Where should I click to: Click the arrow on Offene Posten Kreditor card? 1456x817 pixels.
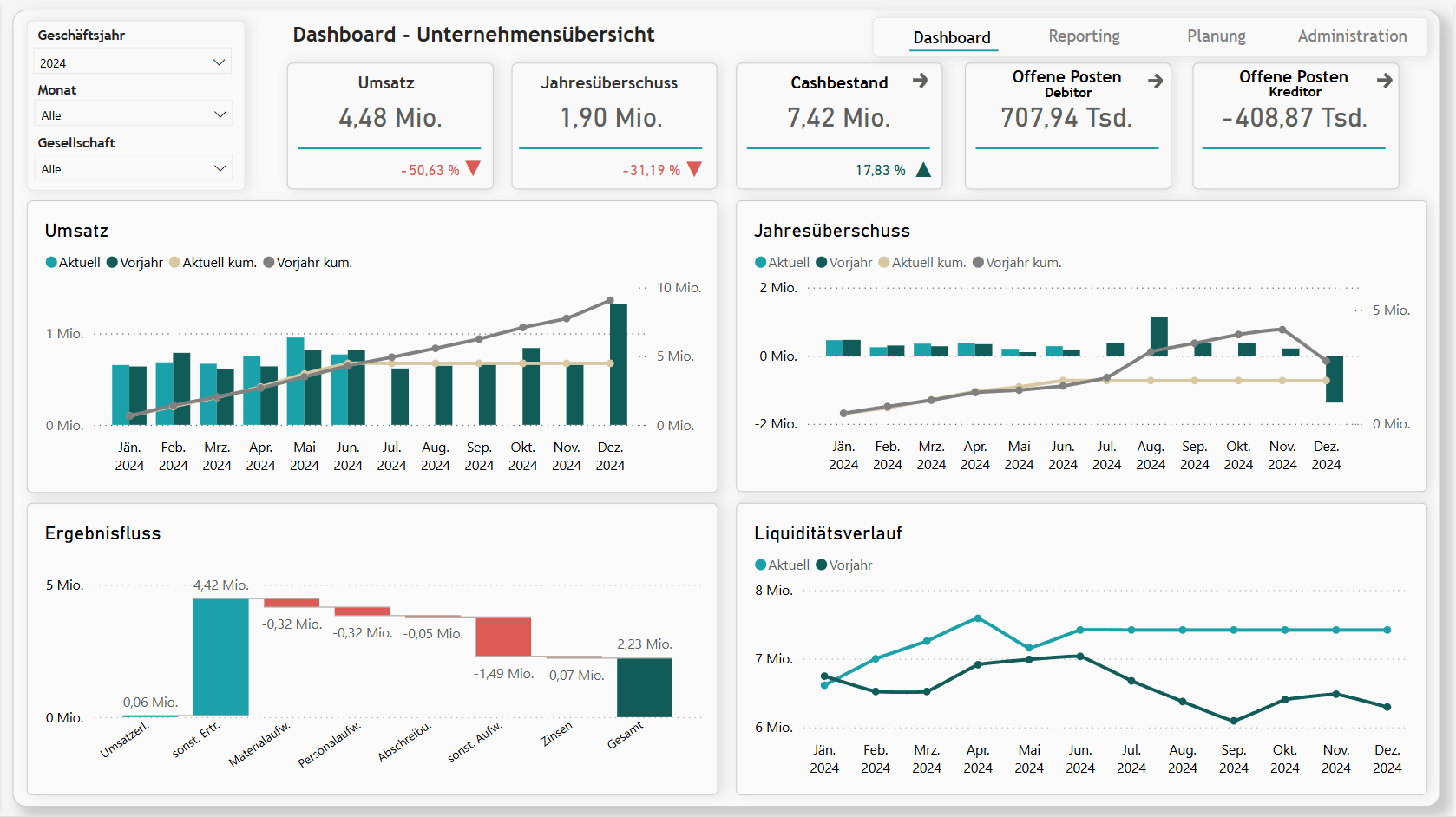(x=1384, y=81)
